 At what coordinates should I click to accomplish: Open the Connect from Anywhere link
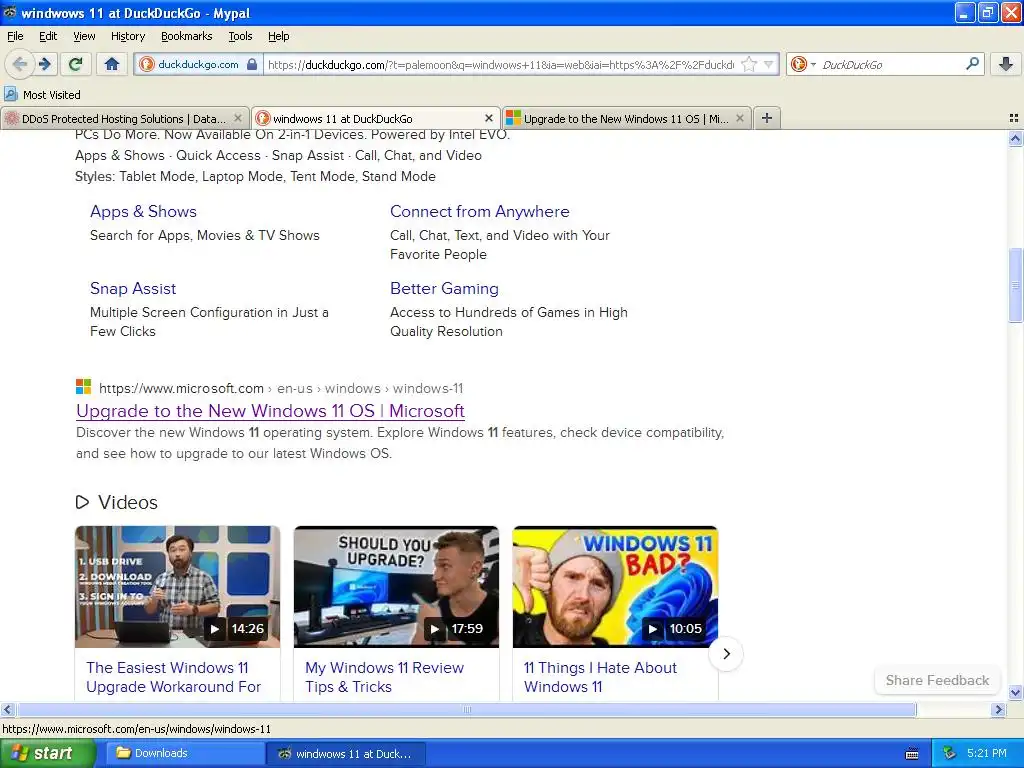479,212
